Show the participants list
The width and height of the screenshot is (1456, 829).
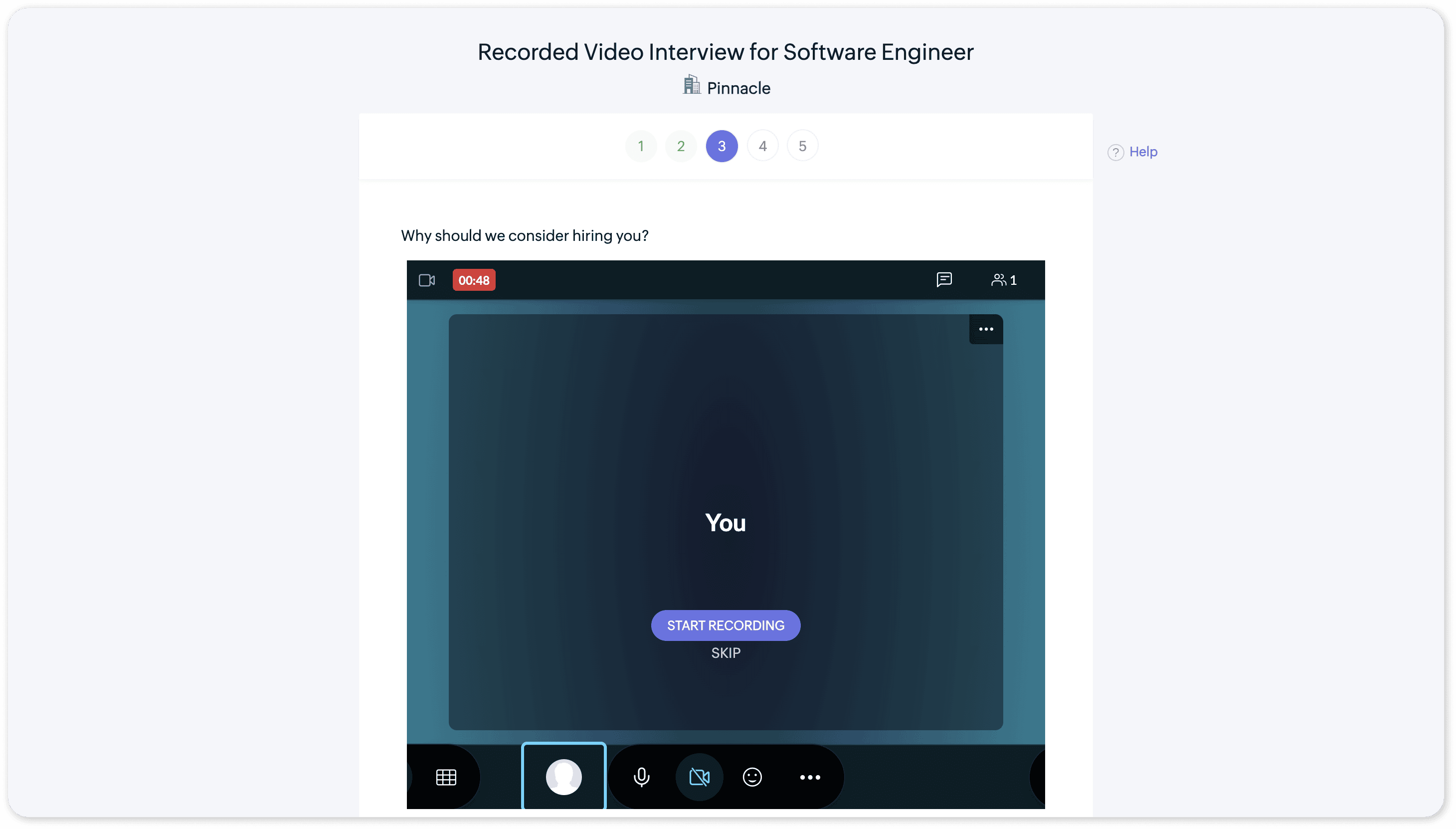pyautogui.click(x=1003, y=280)
